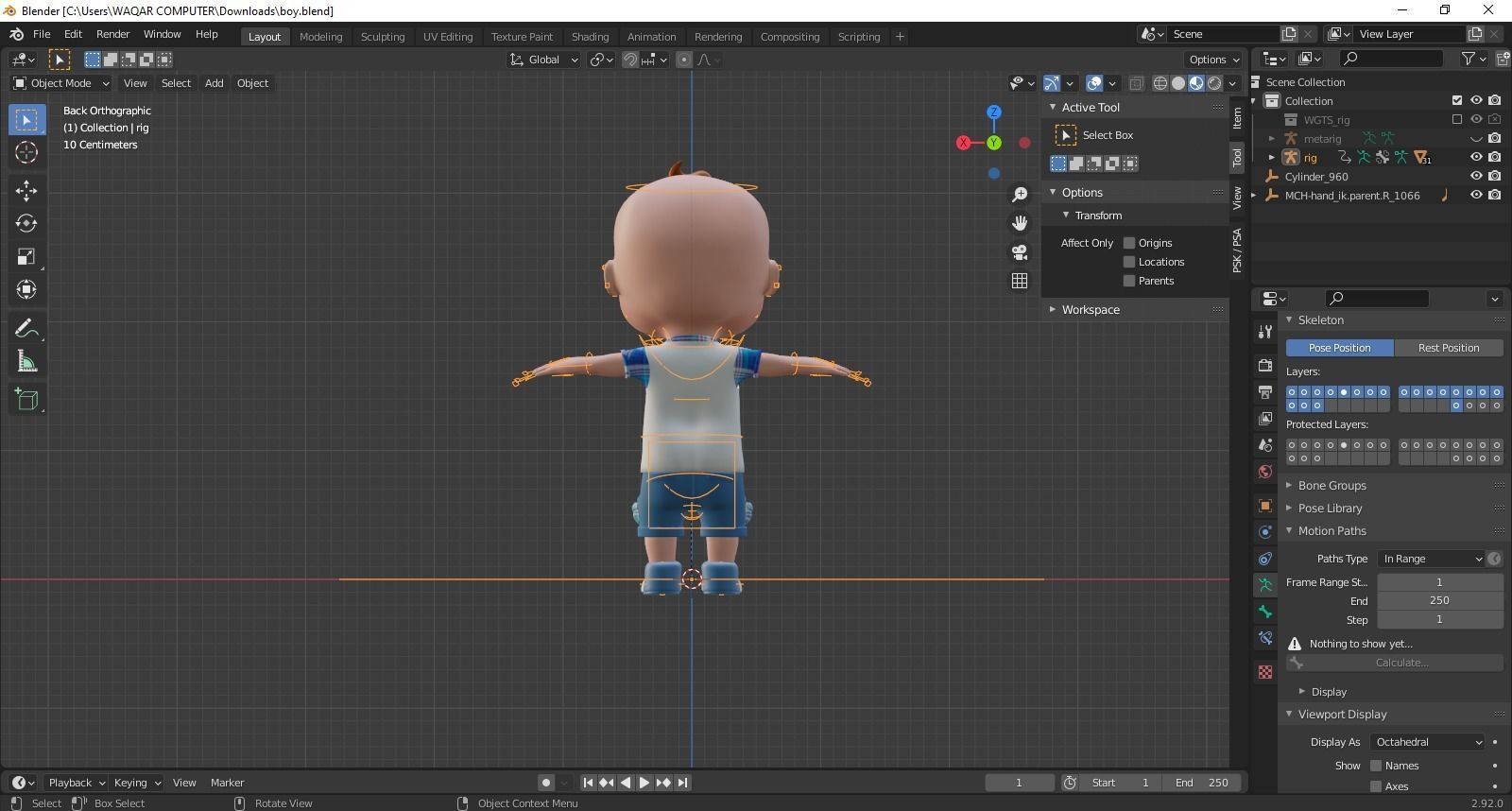Jump to the timeline end frame
The image size is (1512, 811).
click(682, 783)
